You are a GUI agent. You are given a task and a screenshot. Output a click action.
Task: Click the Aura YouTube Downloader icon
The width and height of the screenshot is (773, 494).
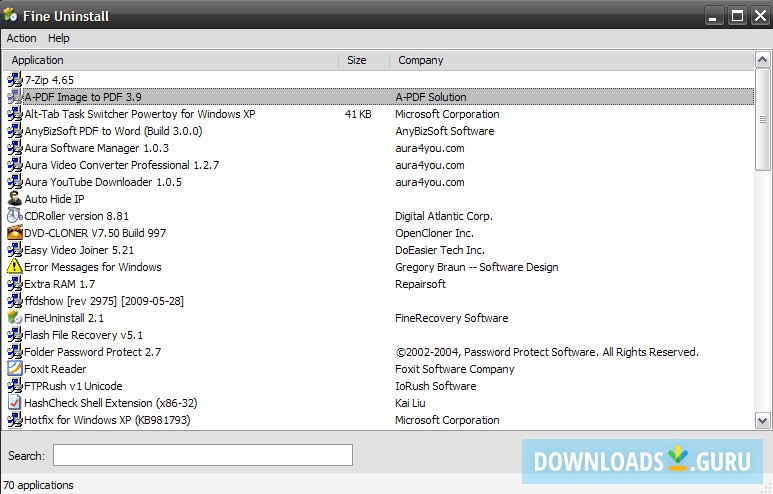[x=15, y=182]
